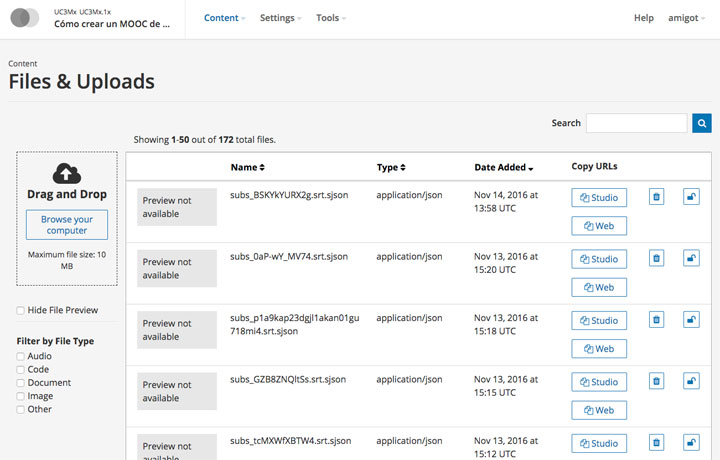Screen dimensions: 720x460
Task: Click trash icon for subs_GZB8ZNQltSs.srt.sjson
Action: tap(656, 381)
